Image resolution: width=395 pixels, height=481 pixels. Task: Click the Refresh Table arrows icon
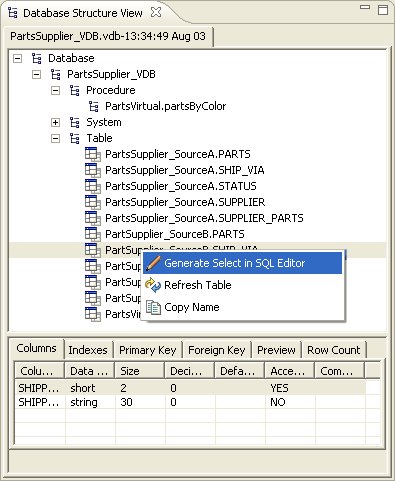153,285
